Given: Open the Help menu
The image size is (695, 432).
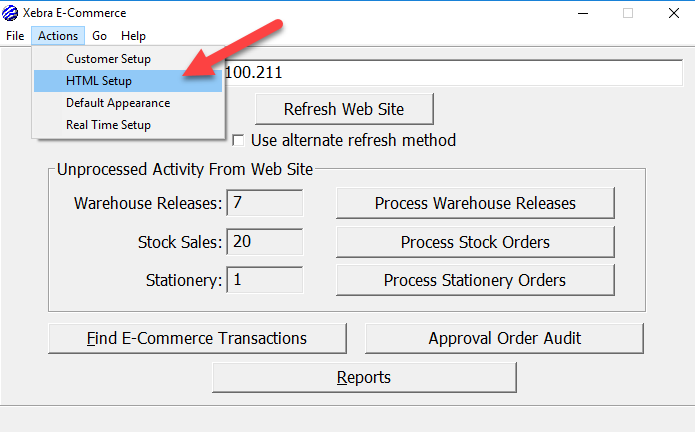Looking at the screenshot, I should tap(133, 36).
